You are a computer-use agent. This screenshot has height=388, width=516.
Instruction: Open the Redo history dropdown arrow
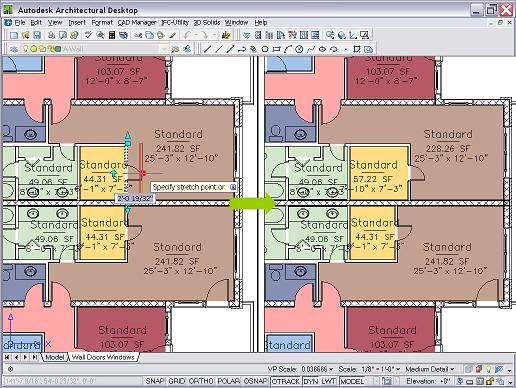pos(213,35)
